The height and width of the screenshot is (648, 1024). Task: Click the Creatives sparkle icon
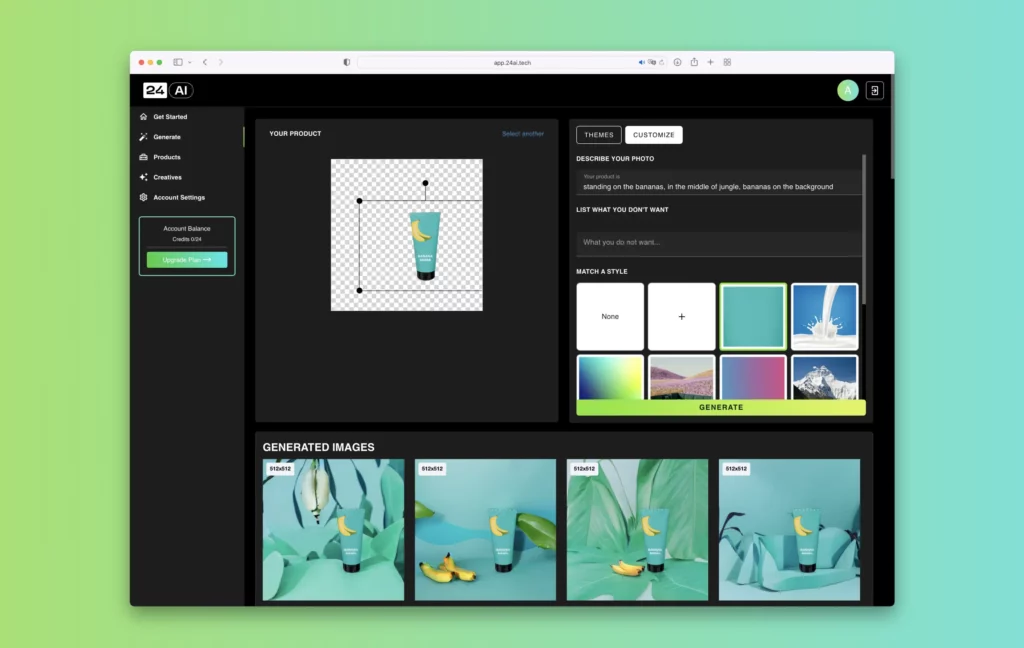point(144,177)
